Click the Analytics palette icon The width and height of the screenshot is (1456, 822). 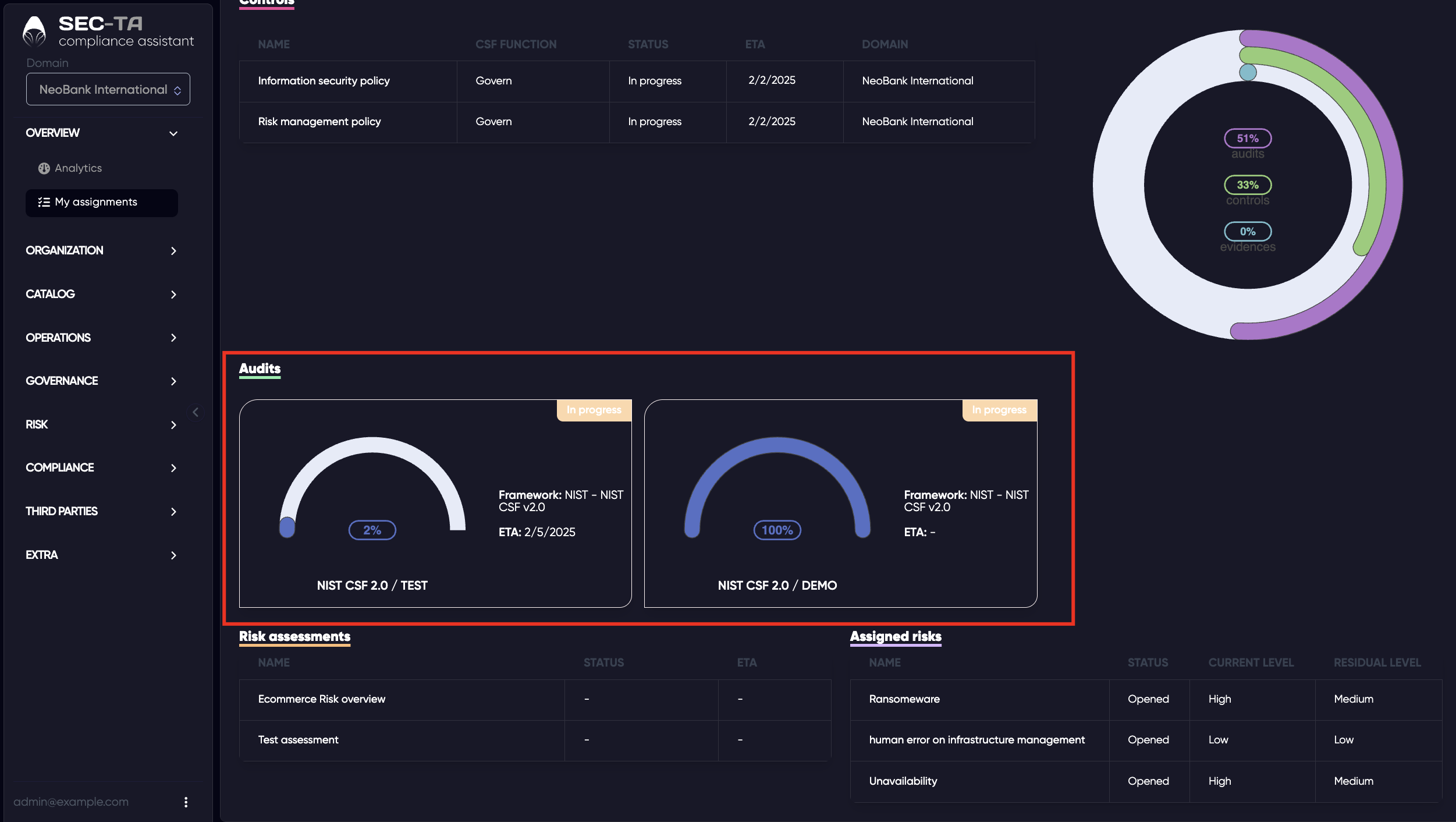point(44,168)
